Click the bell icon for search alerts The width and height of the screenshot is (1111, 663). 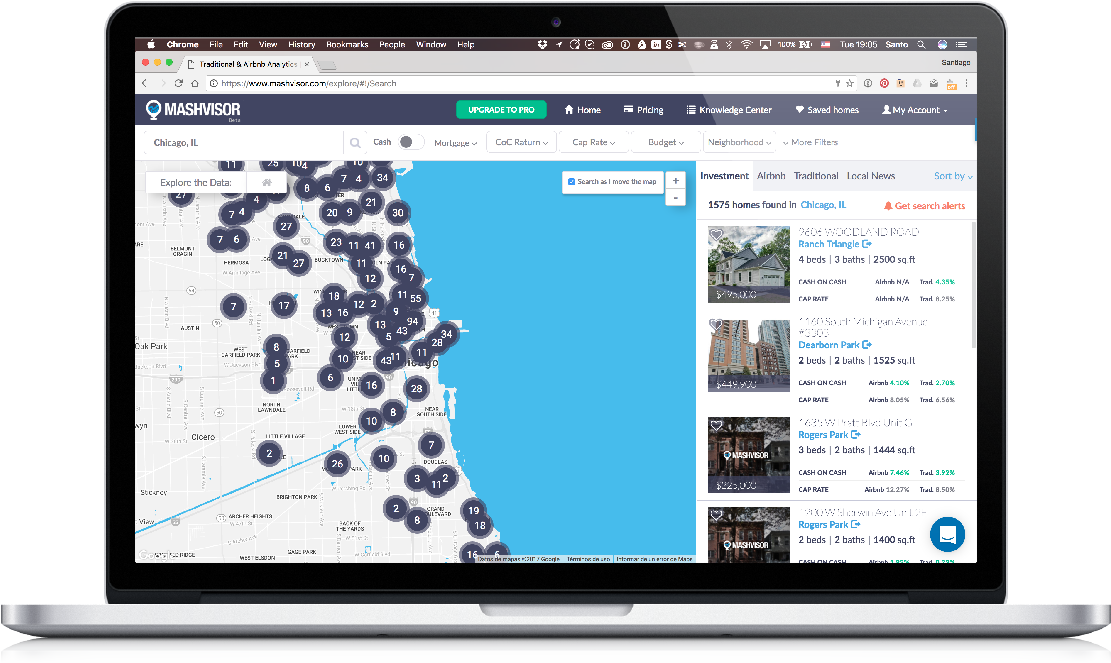click(888, 205)
